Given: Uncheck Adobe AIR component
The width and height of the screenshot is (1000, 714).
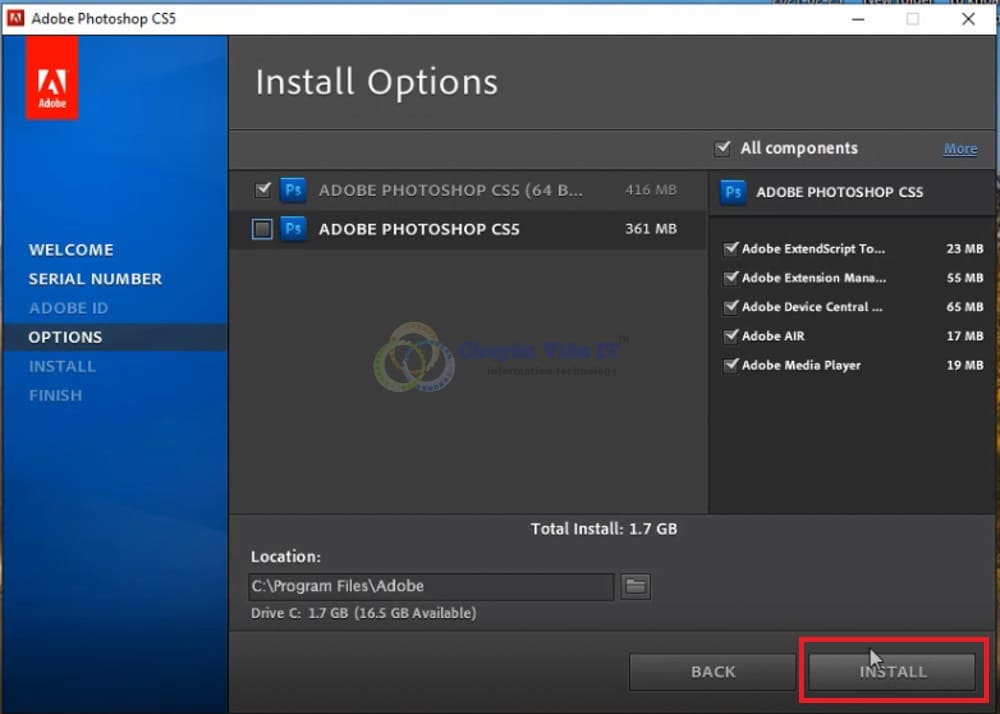Looking at the screenshot, I should (731, 336).
